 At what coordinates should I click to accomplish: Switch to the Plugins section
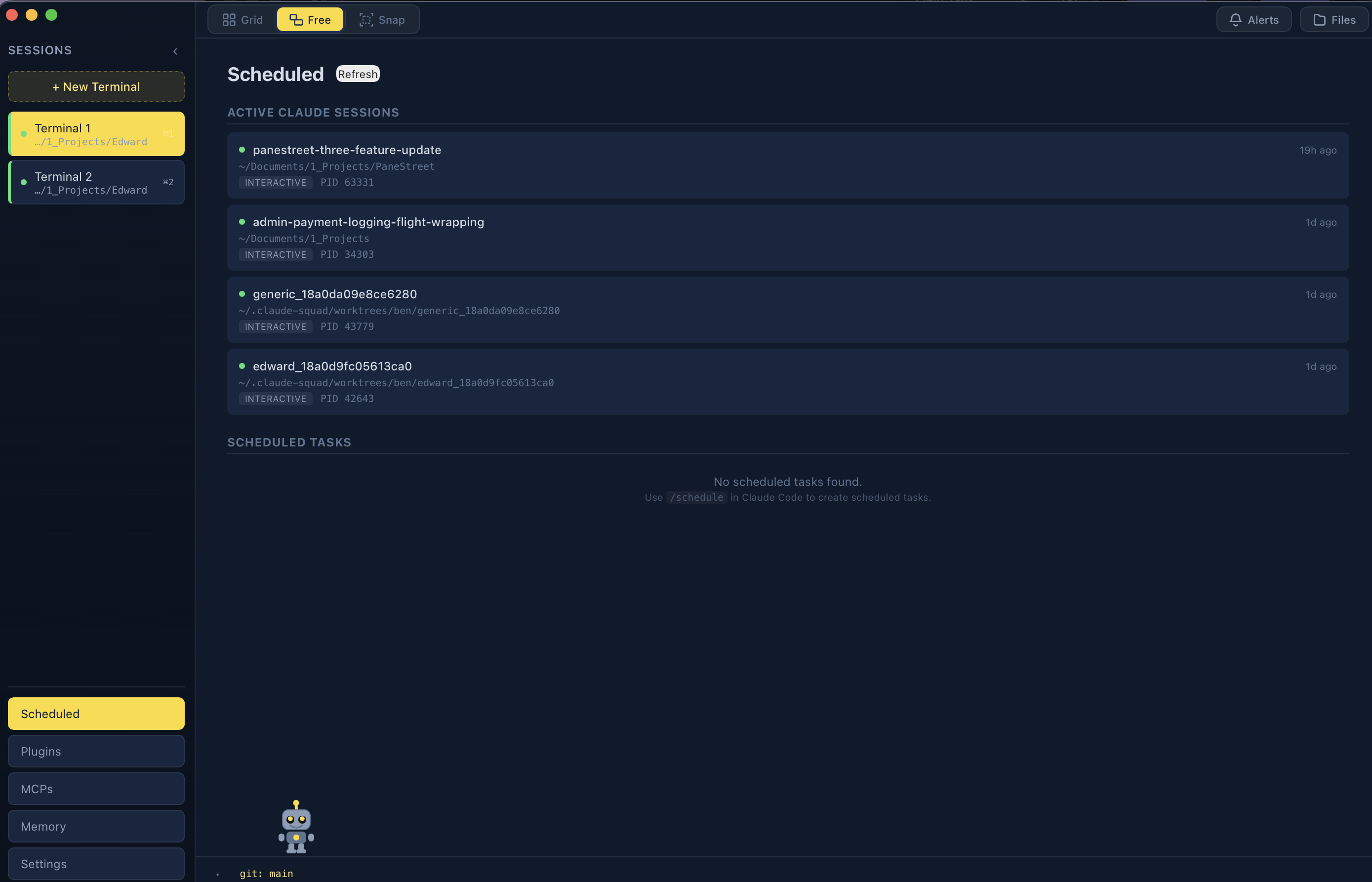[96, 751]
